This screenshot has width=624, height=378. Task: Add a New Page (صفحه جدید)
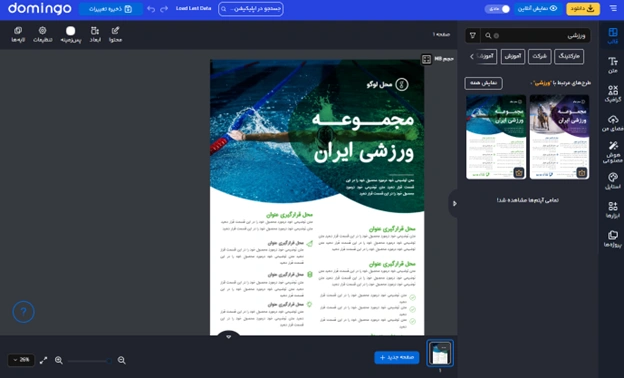[x=397, y=357]
